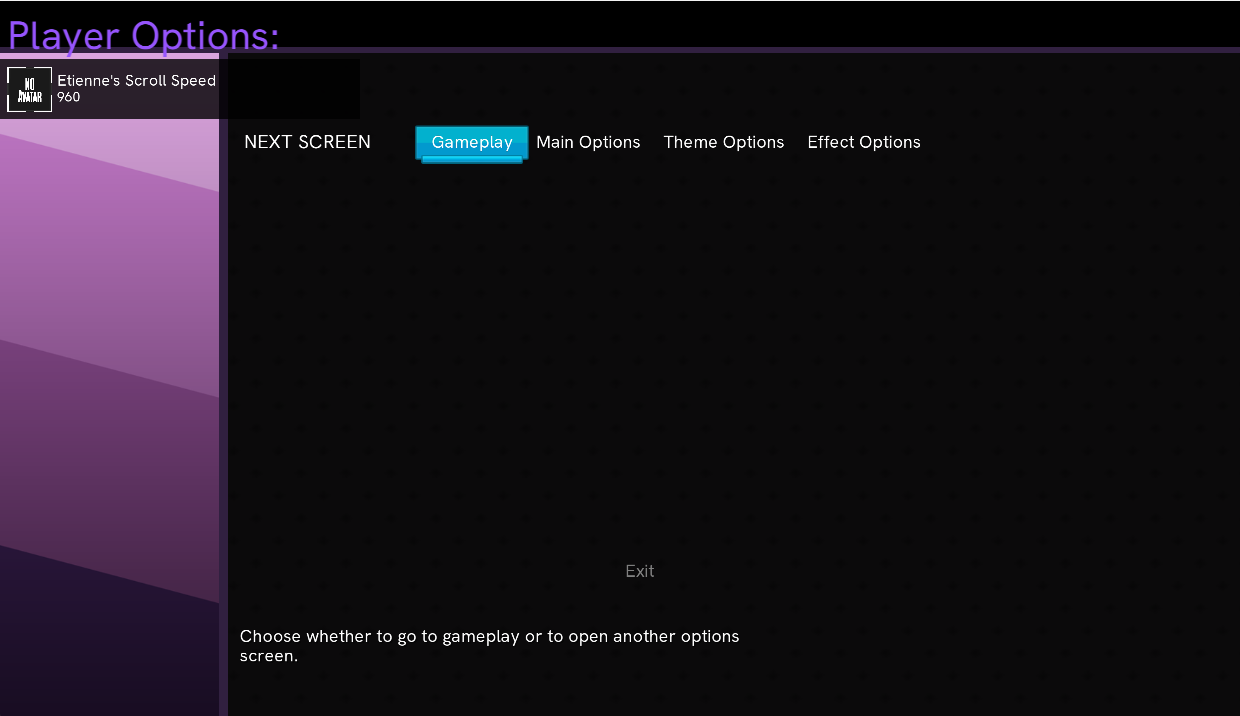This screenshot has height=716, width=1240.
Task: Click the help text about gameplay choice
Action: (x=489, y=637)
